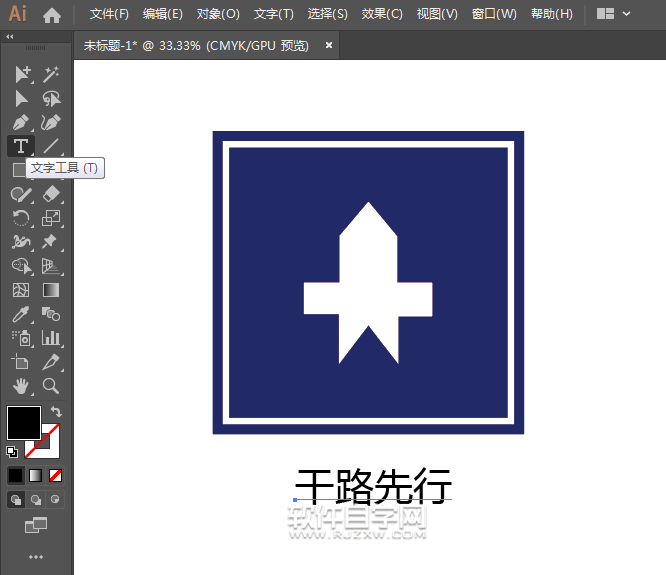This screenshot has width=666, height=575.
Task: Select the Line Segment tool
Action: (51, 146)
